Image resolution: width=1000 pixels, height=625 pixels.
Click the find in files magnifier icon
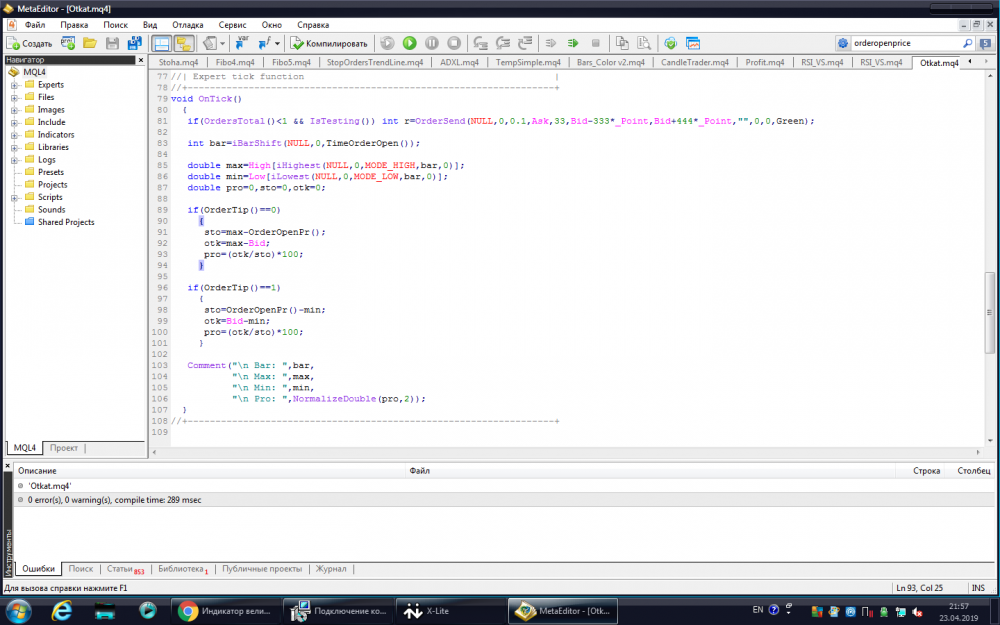point(644,43)
